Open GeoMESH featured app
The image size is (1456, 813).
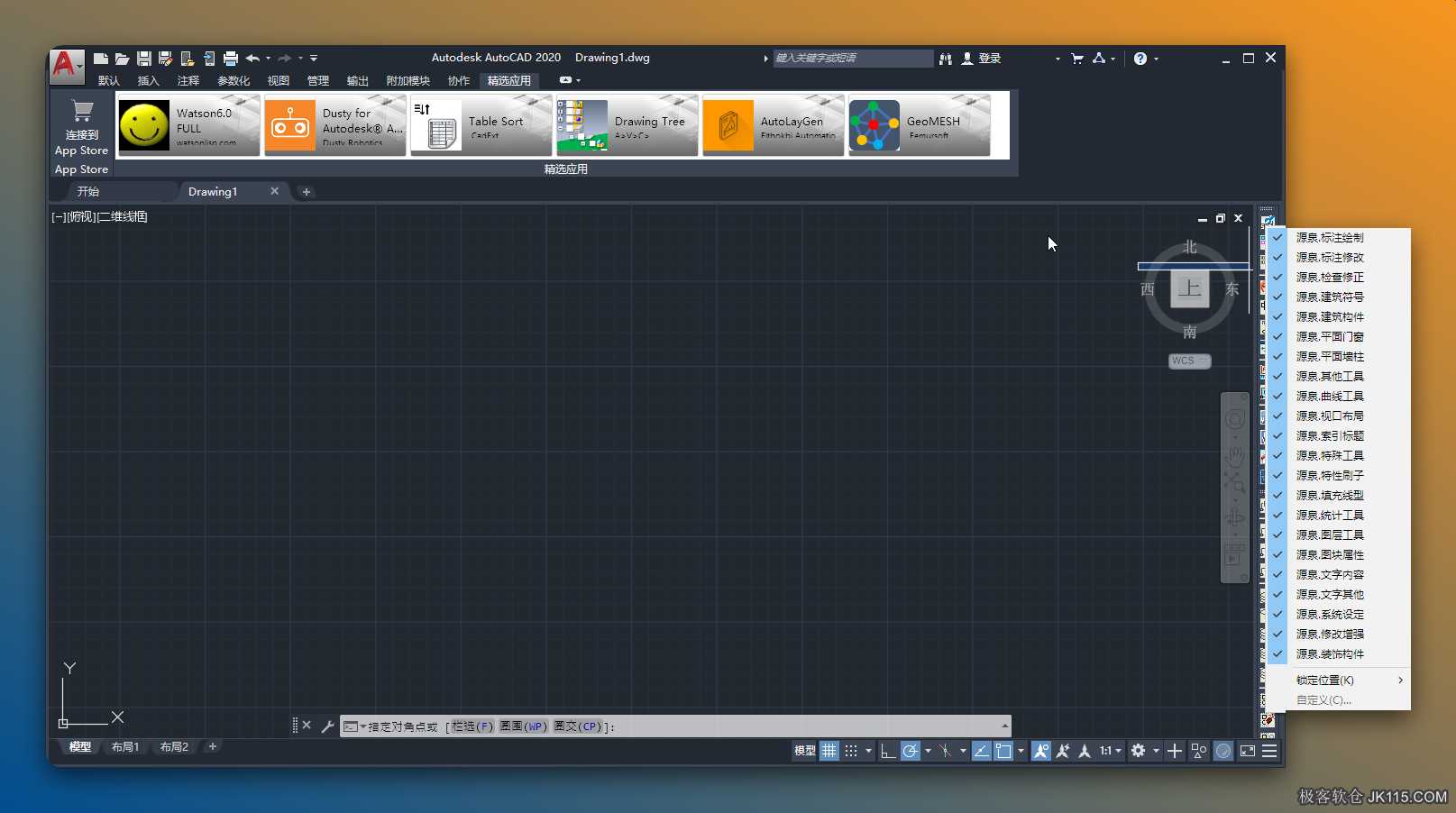tap(919, 125)
